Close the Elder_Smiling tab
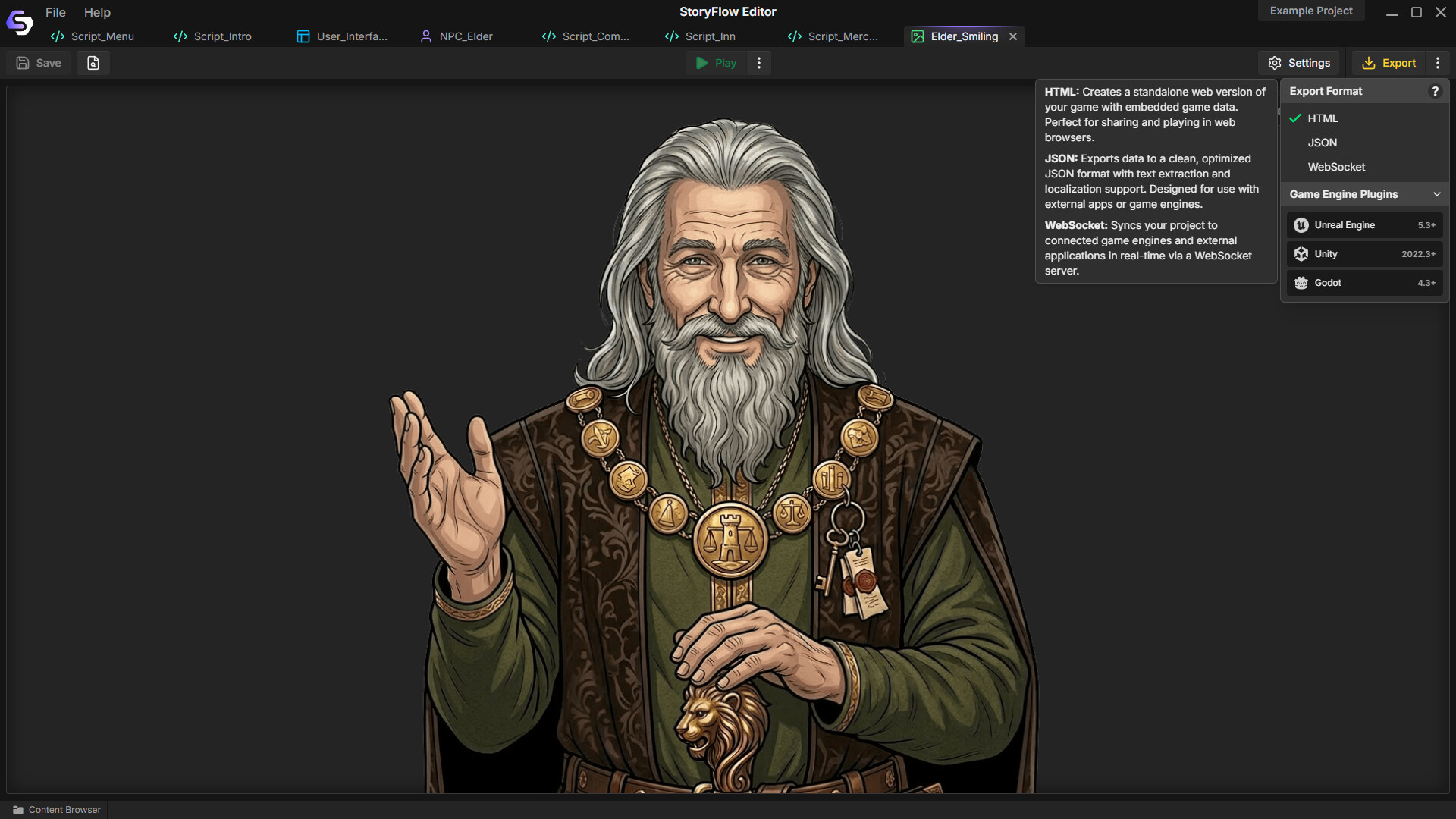 click(x=1014, y=36)
